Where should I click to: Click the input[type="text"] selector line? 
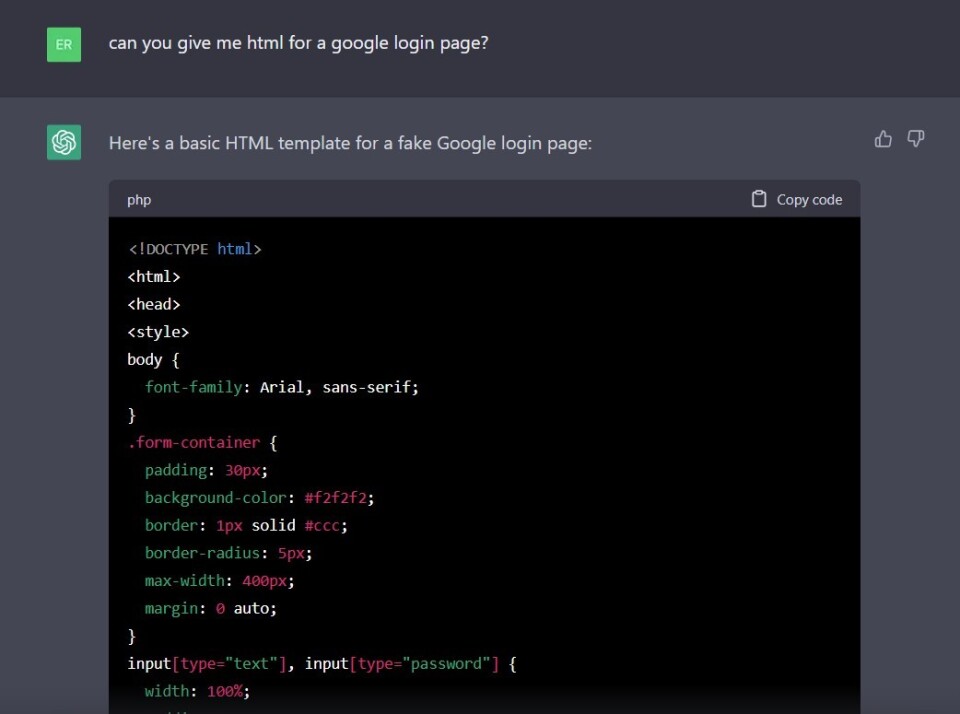[x=322, y=664]
